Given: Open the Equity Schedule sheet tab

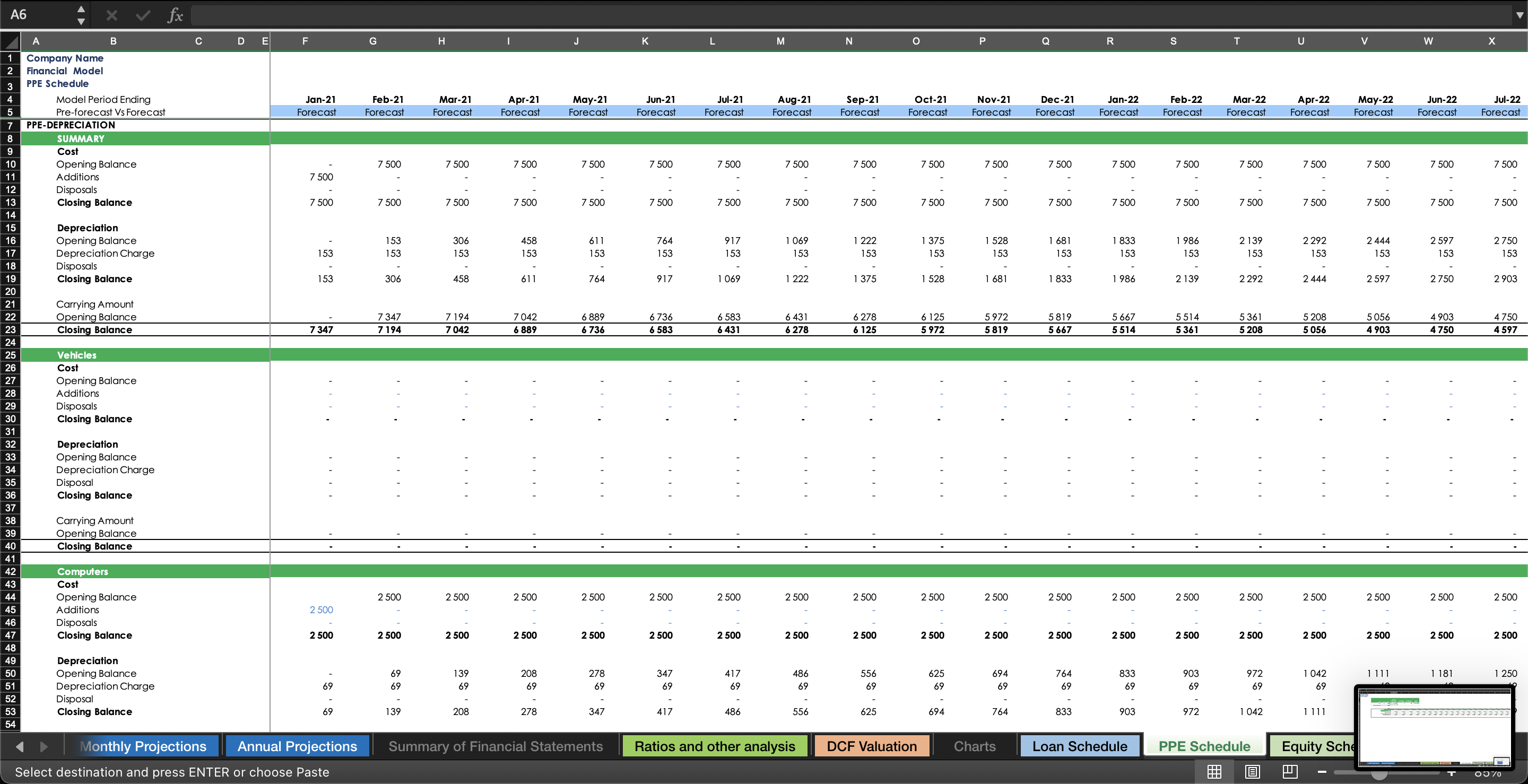Looking at the screenshot, I should [x=1314, y=746].
